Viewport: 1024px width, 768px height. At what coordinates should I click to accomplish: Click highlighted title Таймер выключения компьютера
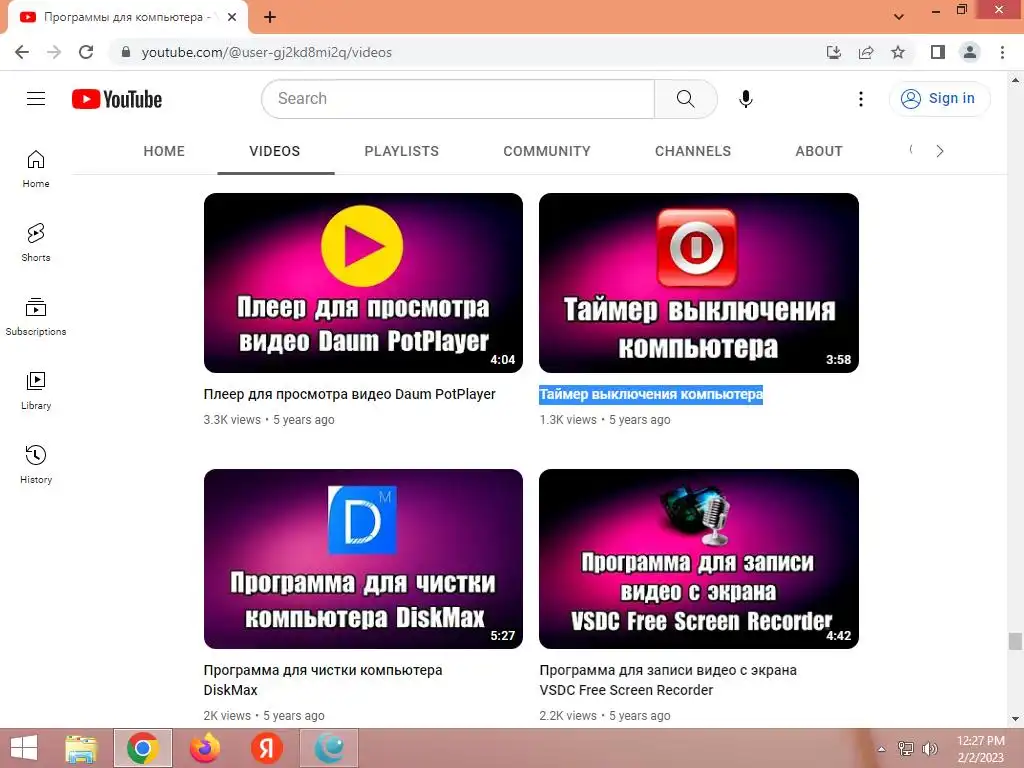click(x=651, y=394)
